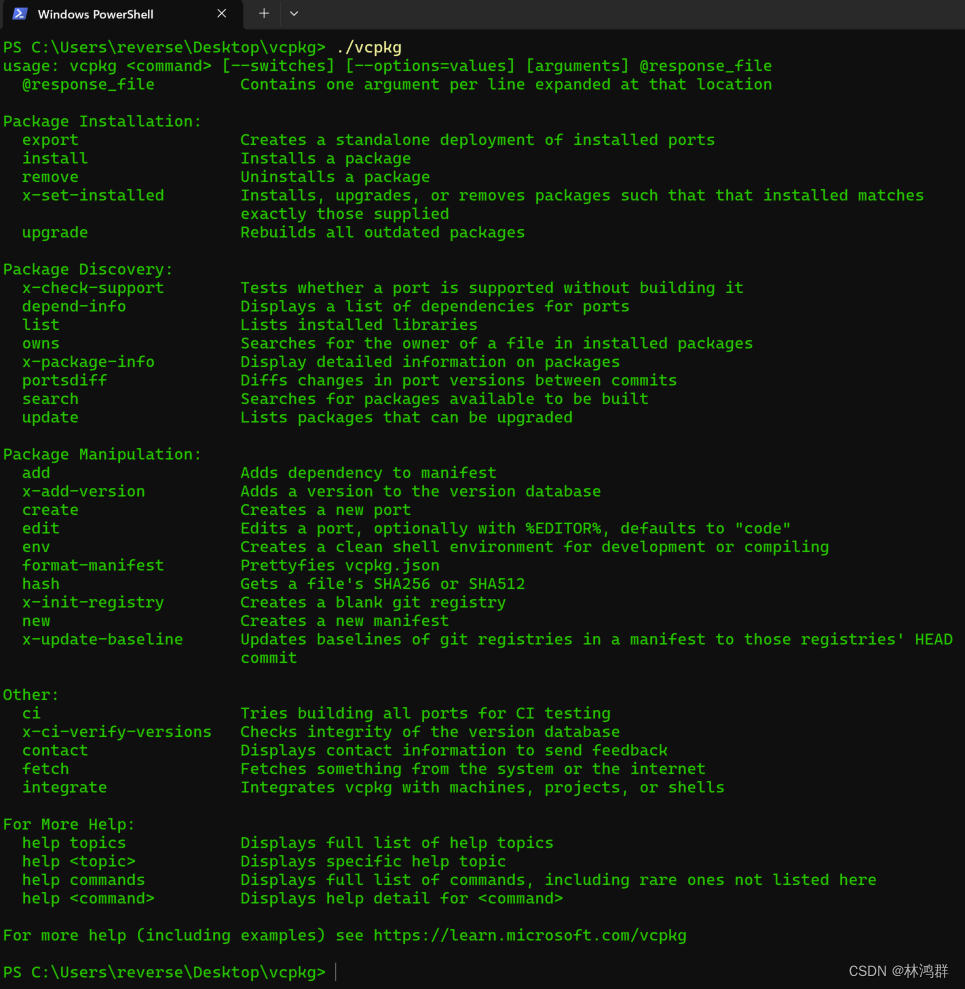Click the 'fetch' command name
This screenshot has width=965, height=989.
[x=45, y=769]
